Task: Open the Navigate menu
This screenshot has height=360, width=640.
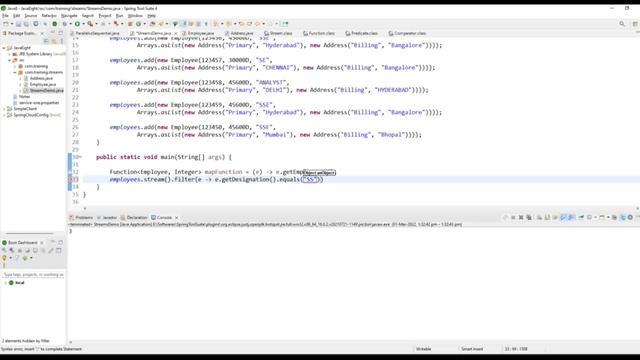Action: pos(69,16)
